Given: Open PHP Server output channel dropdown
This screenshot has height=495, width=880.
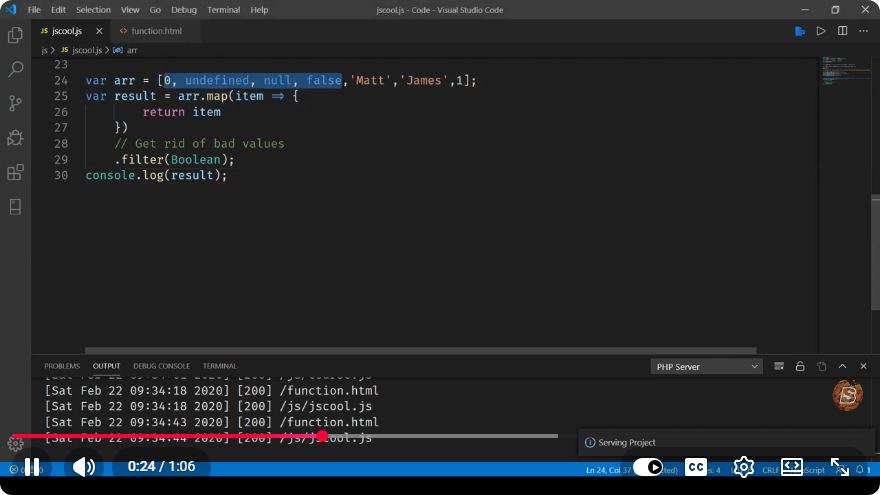Looking at the screenshot, I should point(707,366).
